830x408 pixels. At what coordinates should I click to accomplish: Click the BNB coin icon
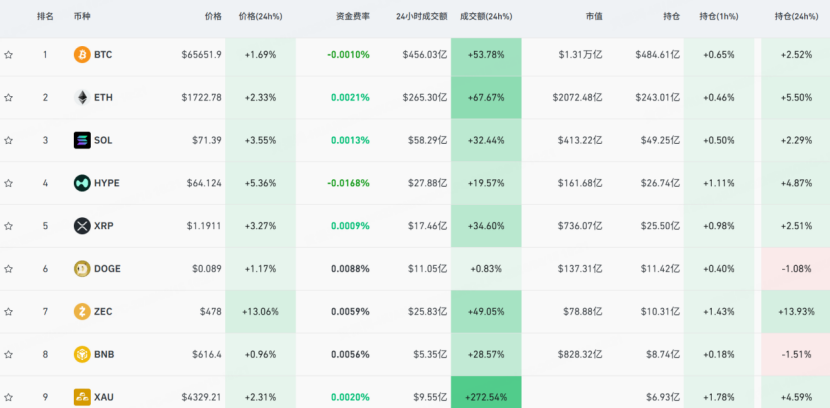(82, 354)
